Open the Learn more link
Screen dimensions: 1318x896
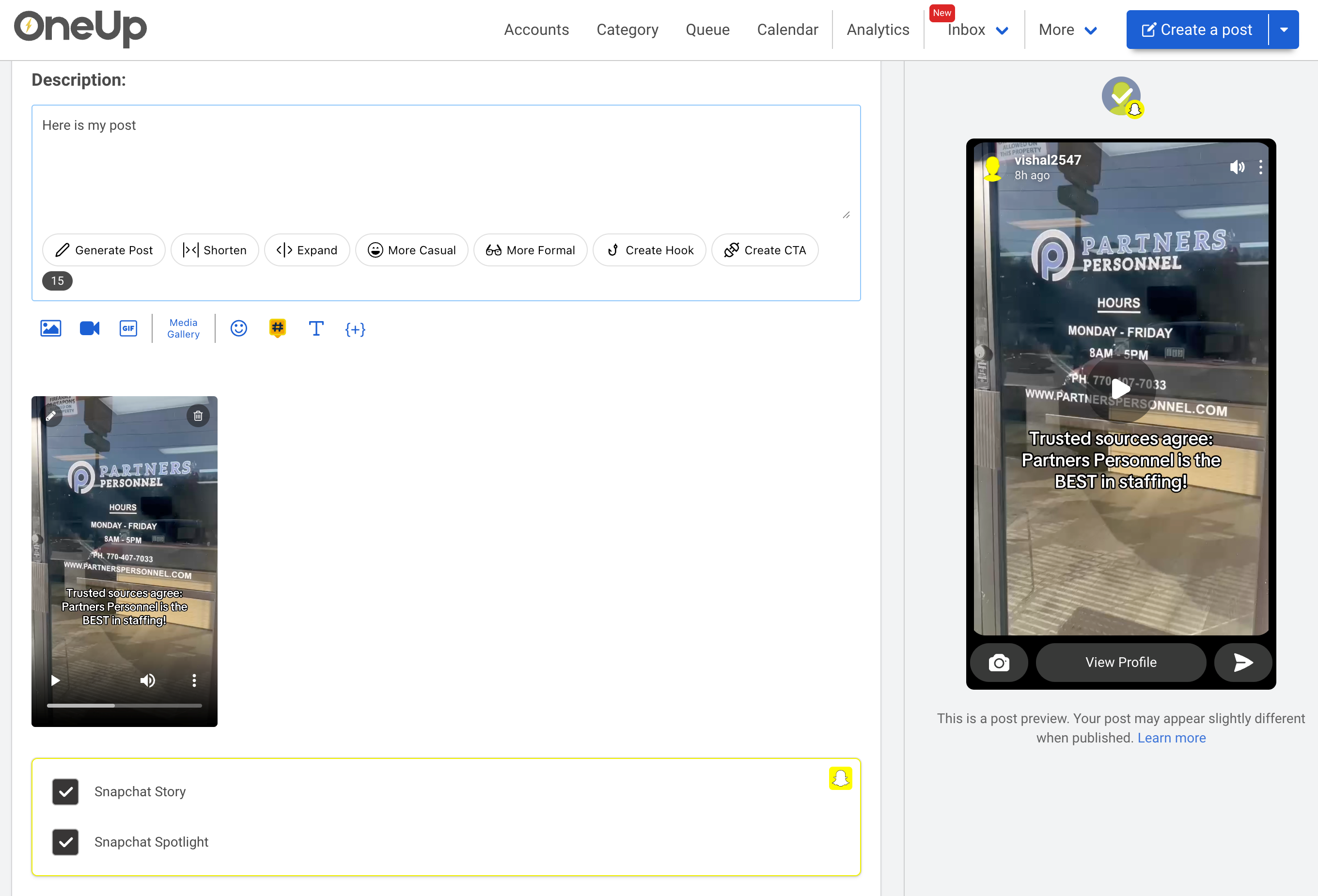(x=1171, y=738)
